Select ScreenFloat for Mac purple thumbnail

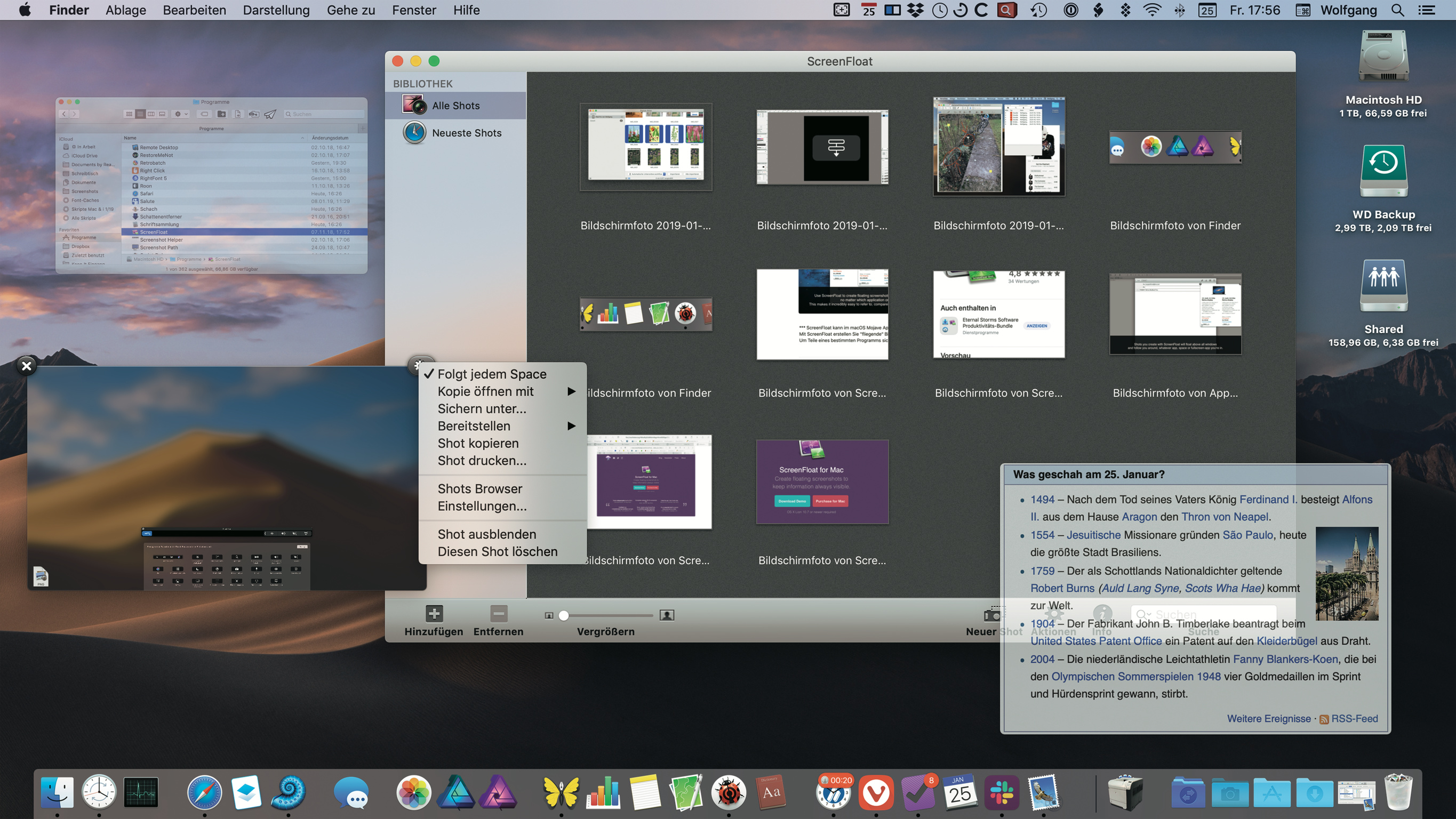point(822,482)
